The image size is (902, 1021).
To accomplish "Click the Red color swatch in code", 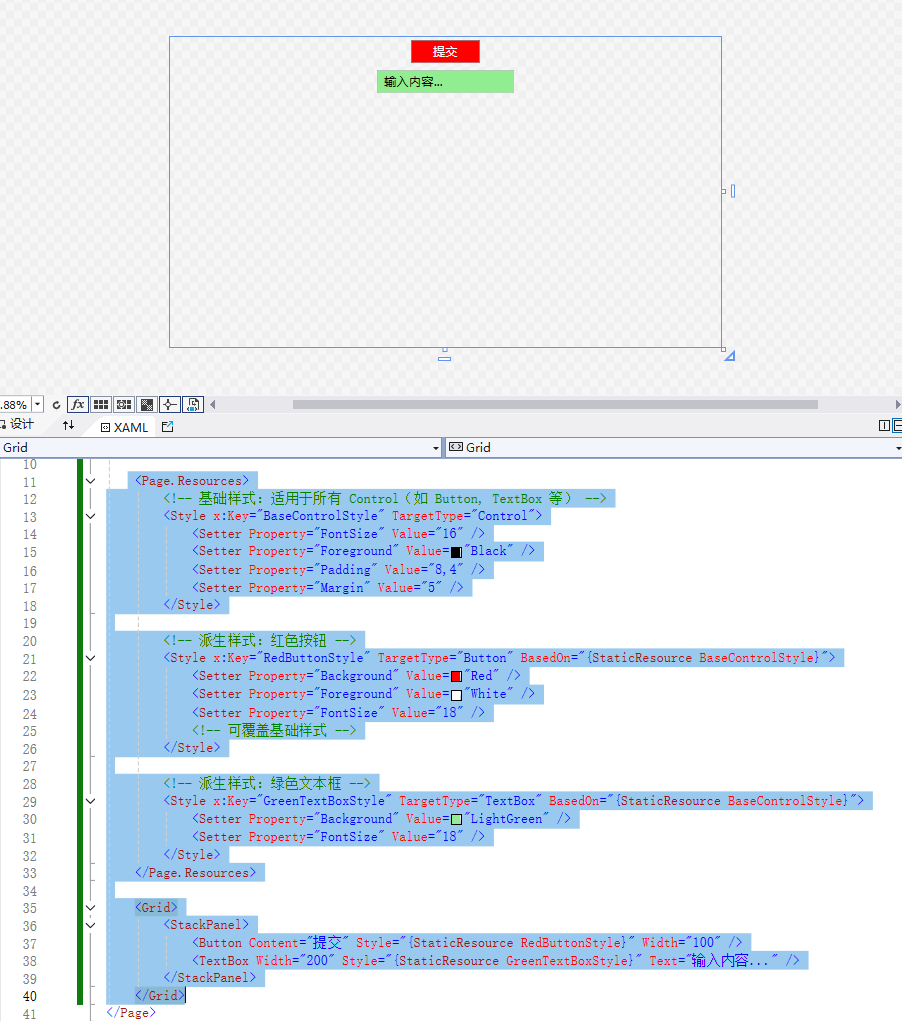I will tap(457, 677).
